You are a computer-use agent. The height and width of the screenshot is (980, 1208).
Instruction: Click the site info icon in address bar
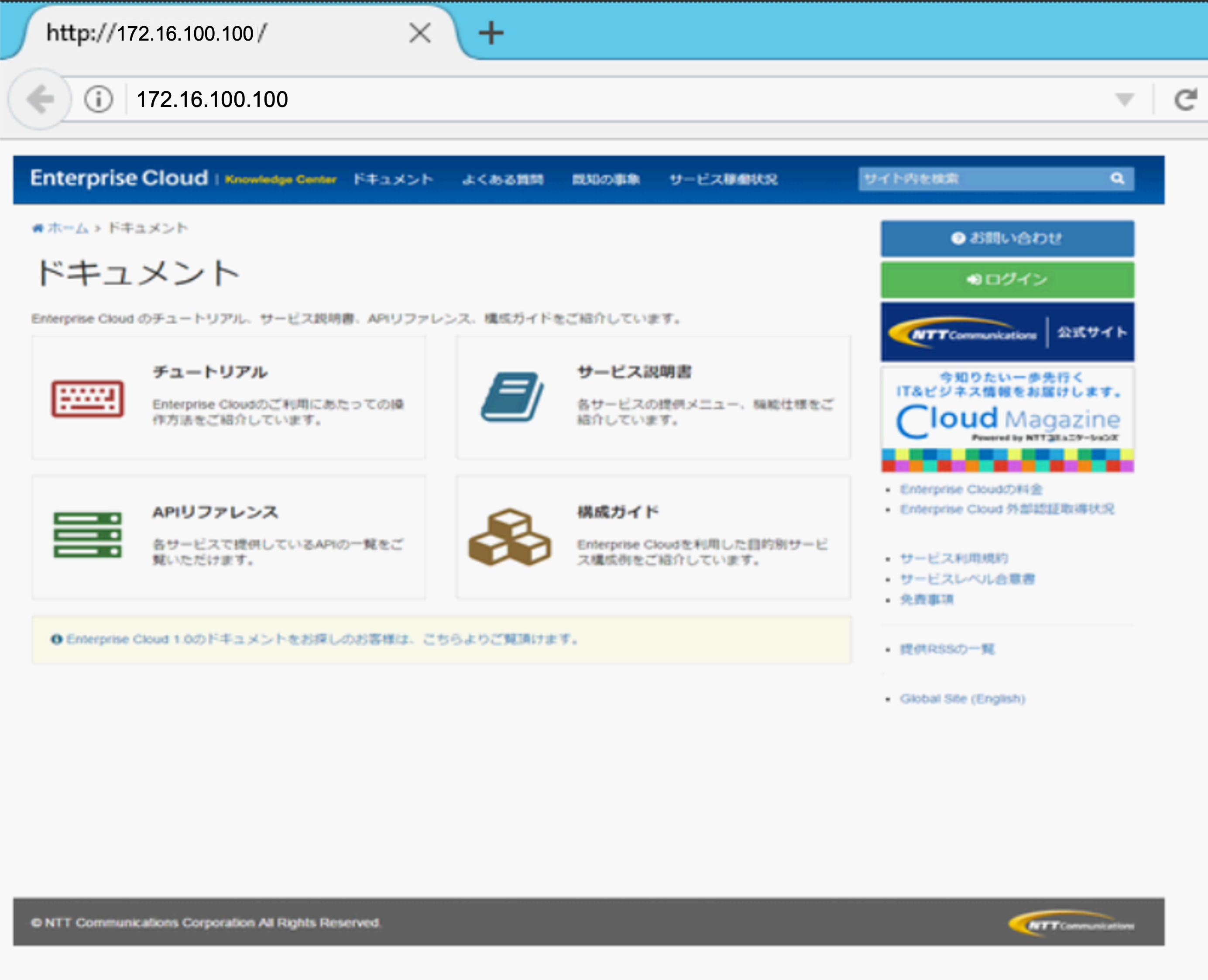point(98,100)
